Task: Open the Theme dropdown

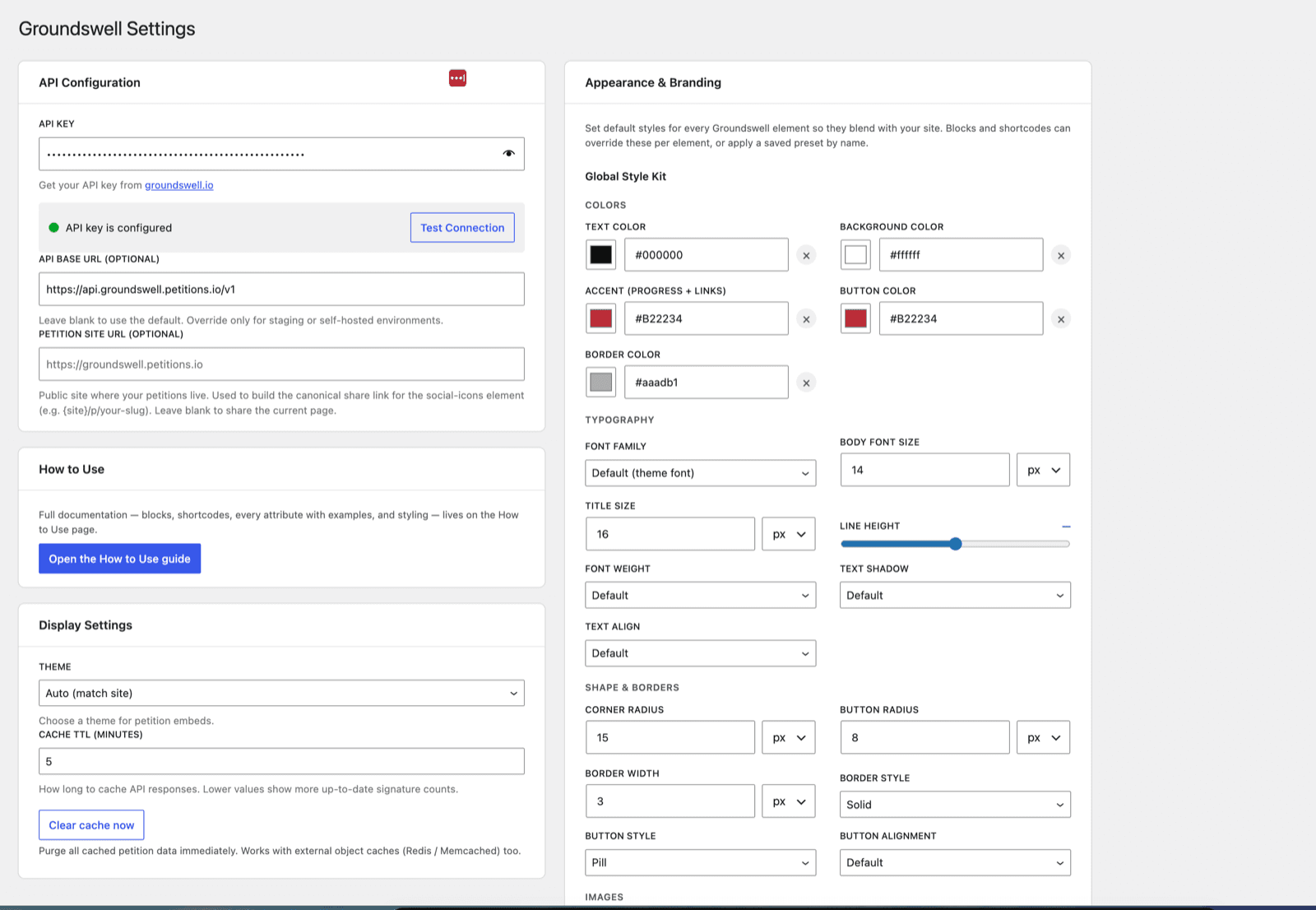Action: (x=281, y=693)
